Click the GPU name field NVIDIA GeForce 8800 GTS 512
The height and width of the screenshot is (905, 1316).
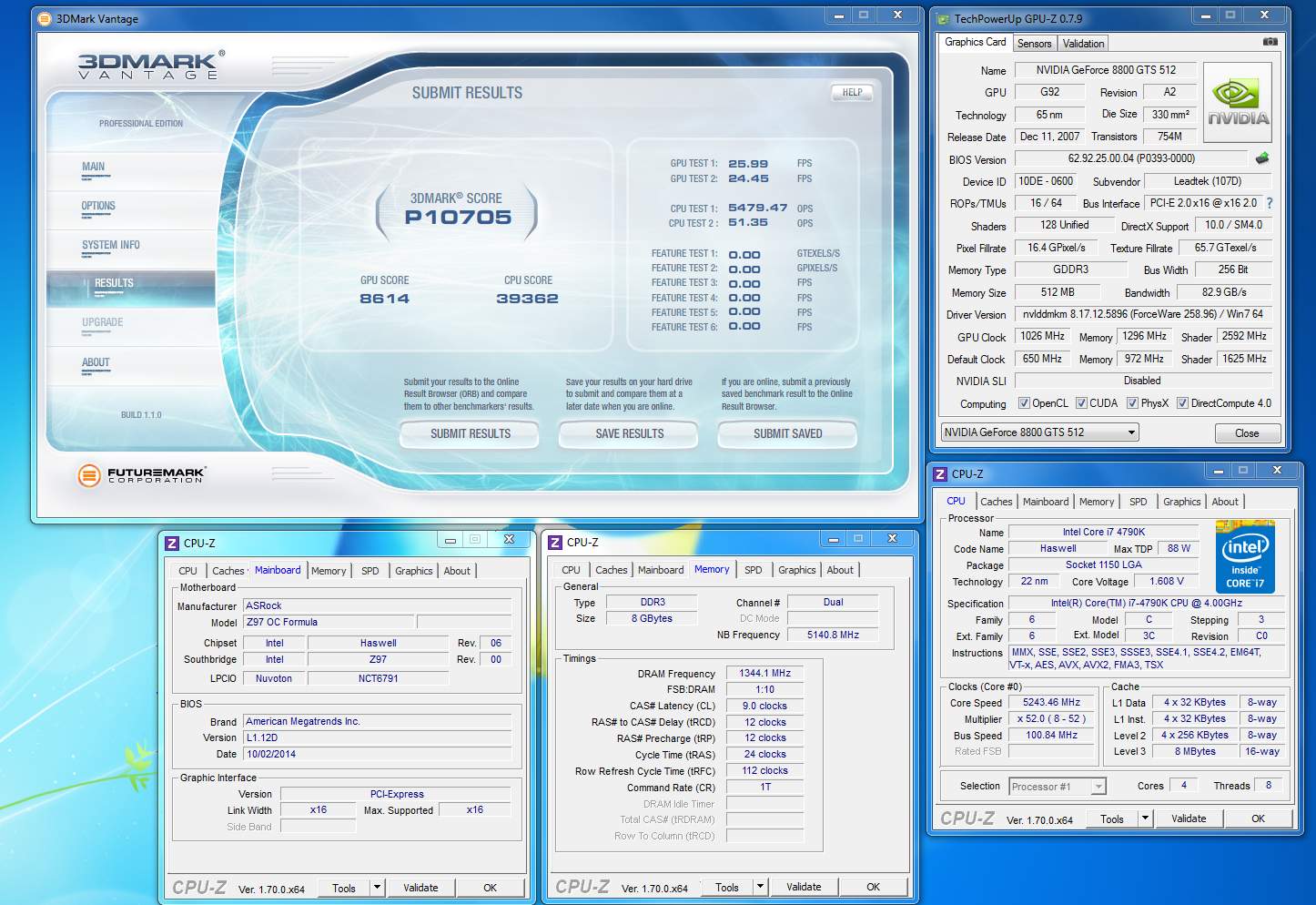point(1106,70)
